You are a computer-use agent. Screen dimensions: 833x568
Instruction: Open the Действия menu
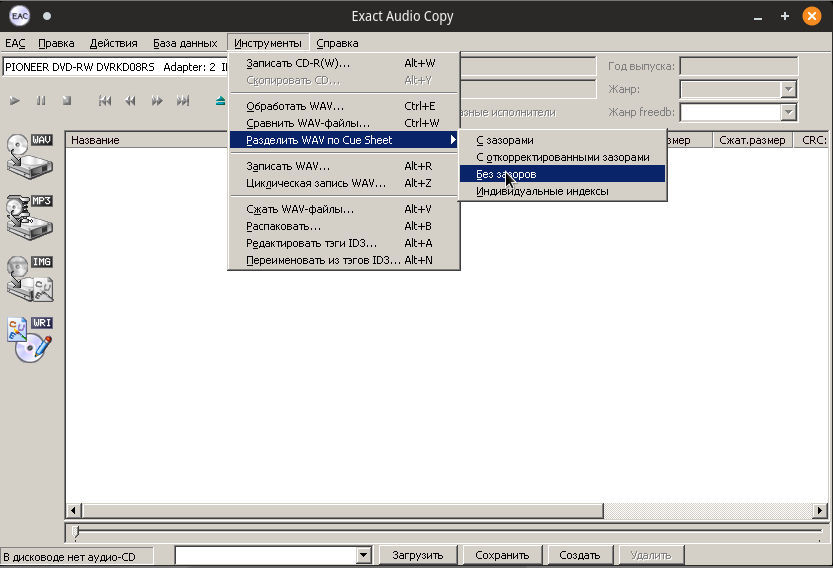pos(114,43)
